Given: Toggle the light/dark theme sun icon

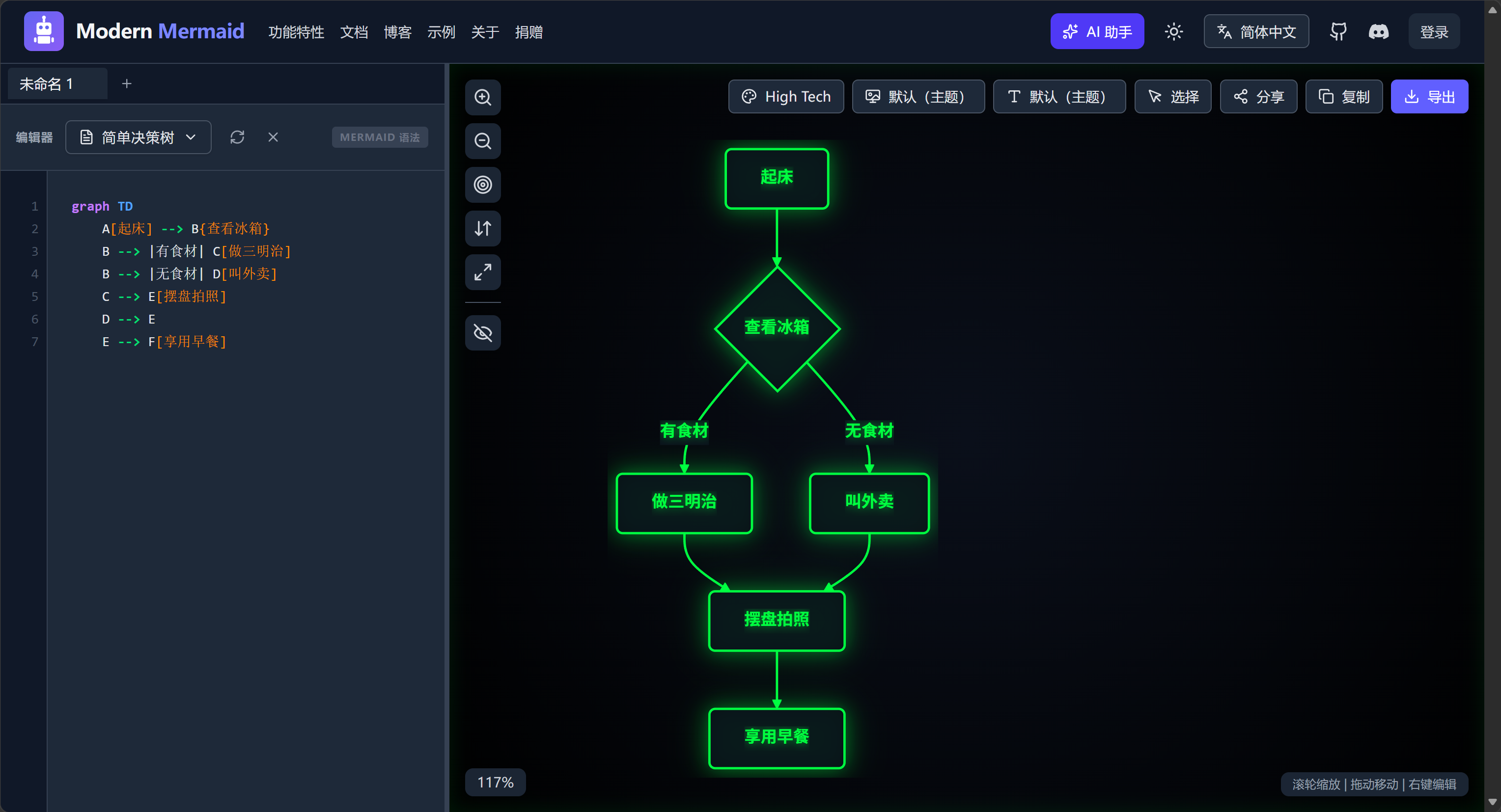Looking at the screenshot, I should tap(1173, 31).
